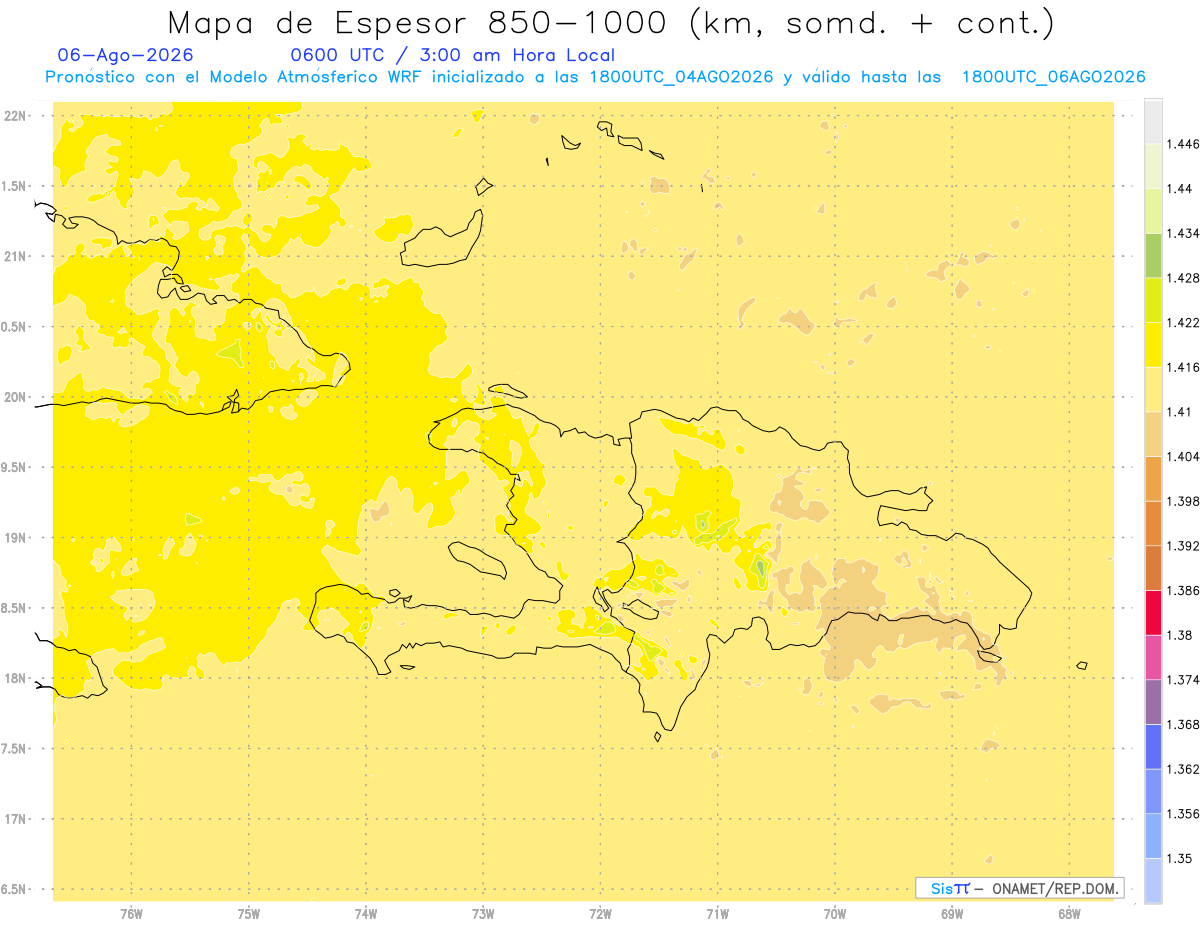Image resolution: width=1200 pixels, height=927 pixels.
Task: Click the longitude label "71W"
Action: click(x=717, y=914)
